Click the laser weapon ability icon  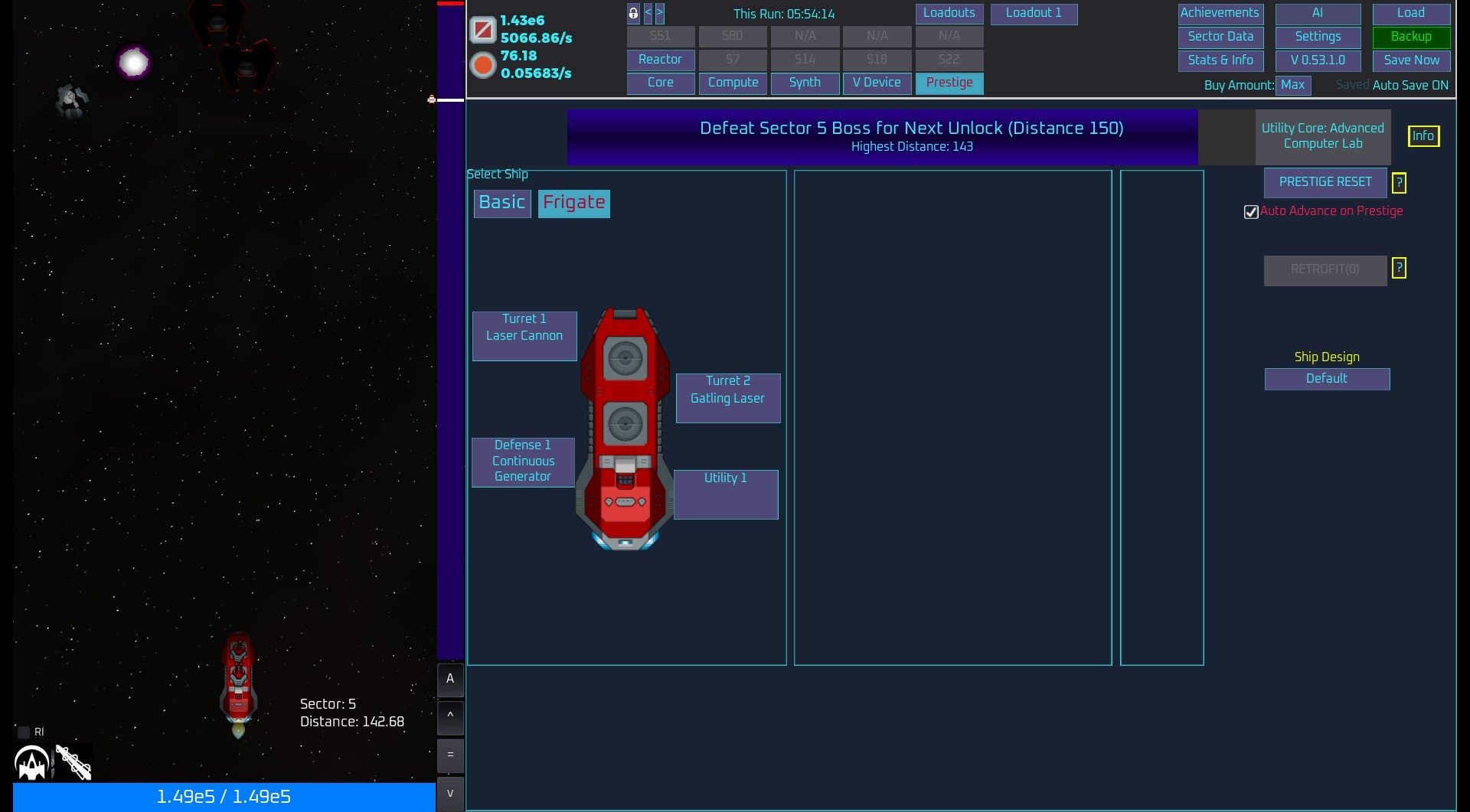(73, 762)
